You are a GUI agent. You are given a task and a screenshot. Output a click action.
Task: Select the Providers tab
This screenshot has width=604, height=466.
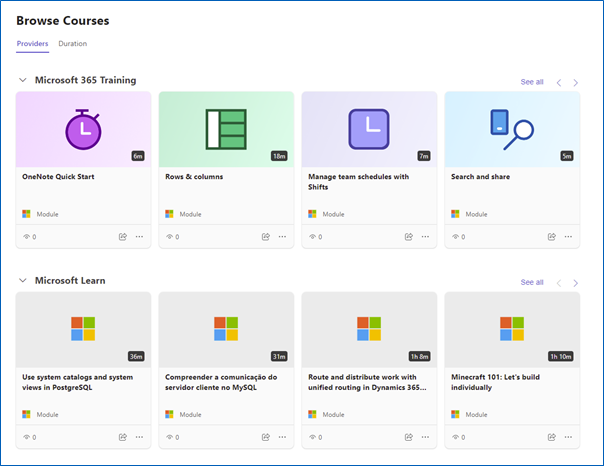pos(32,44)
